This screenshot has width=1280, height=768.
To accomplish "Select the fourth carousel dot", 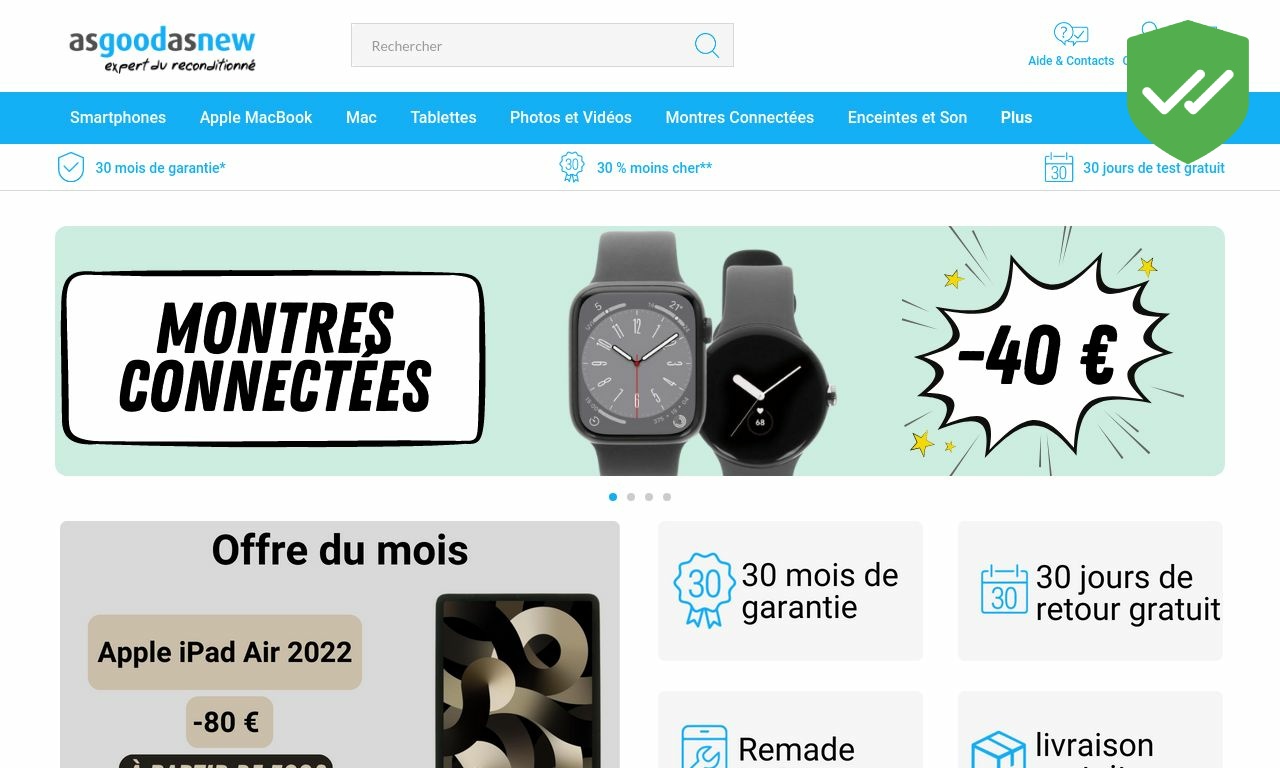I will (667, 497).
